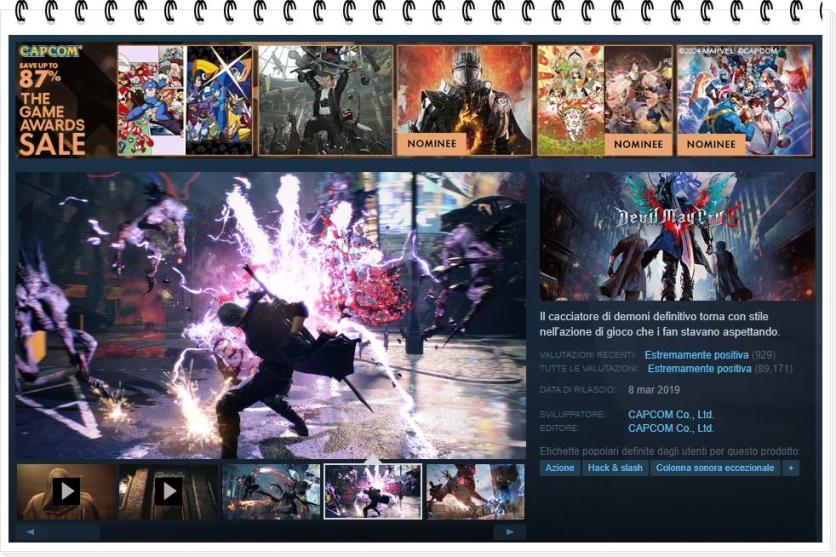
Task: Play the second trailer video thumbnail
Action: [x=168, y=491]
